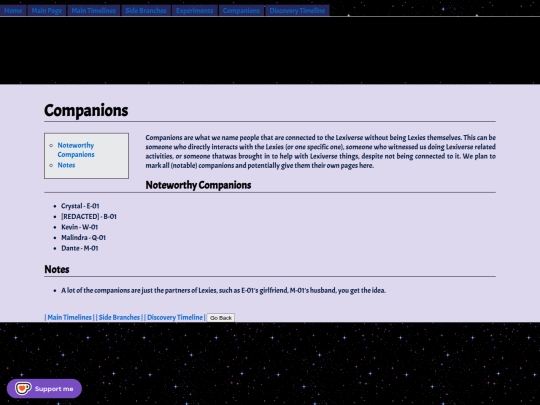Follow the footer Main Timelines link
This screenshot has width=540, height=405.
coord(69,317)
